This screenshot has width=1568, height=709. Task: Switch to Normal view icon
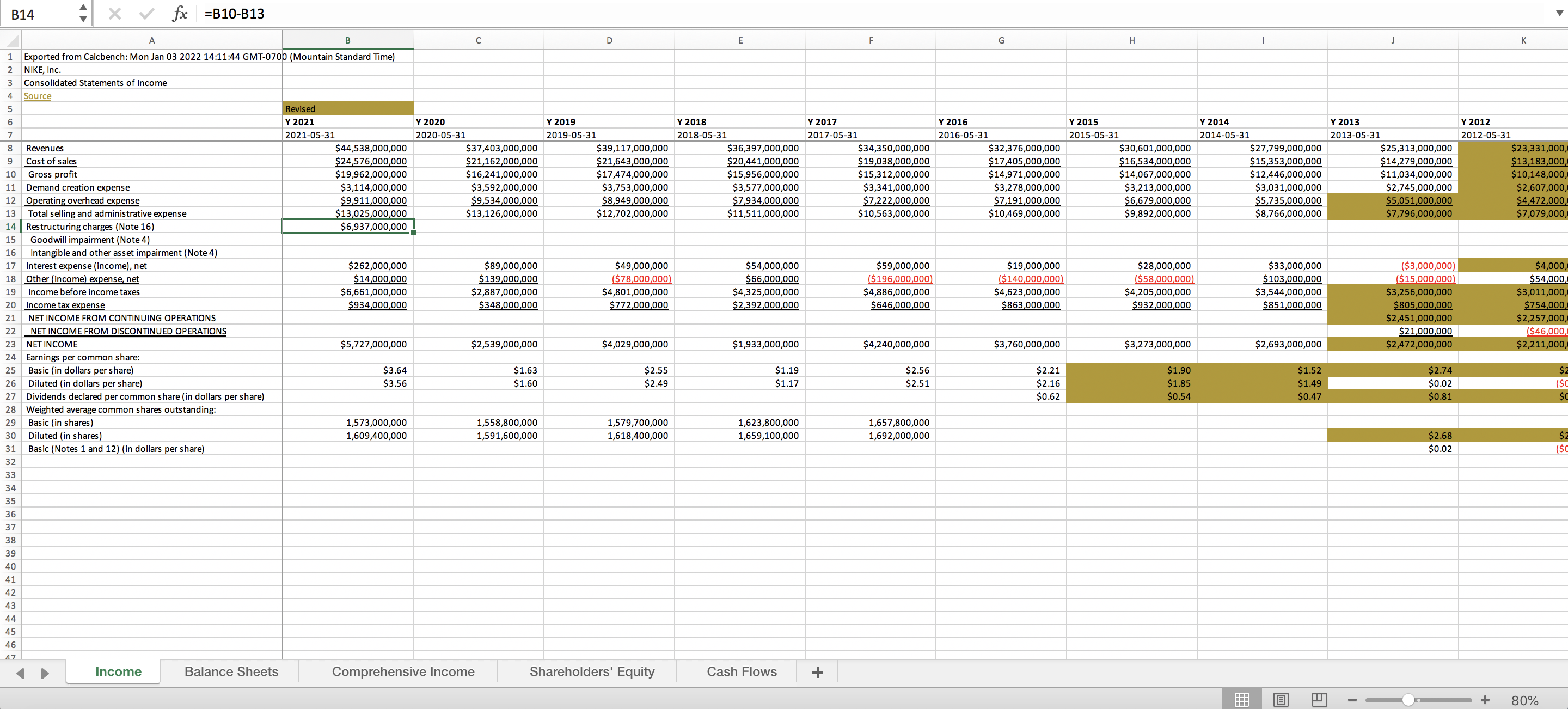pos(1242,700)
